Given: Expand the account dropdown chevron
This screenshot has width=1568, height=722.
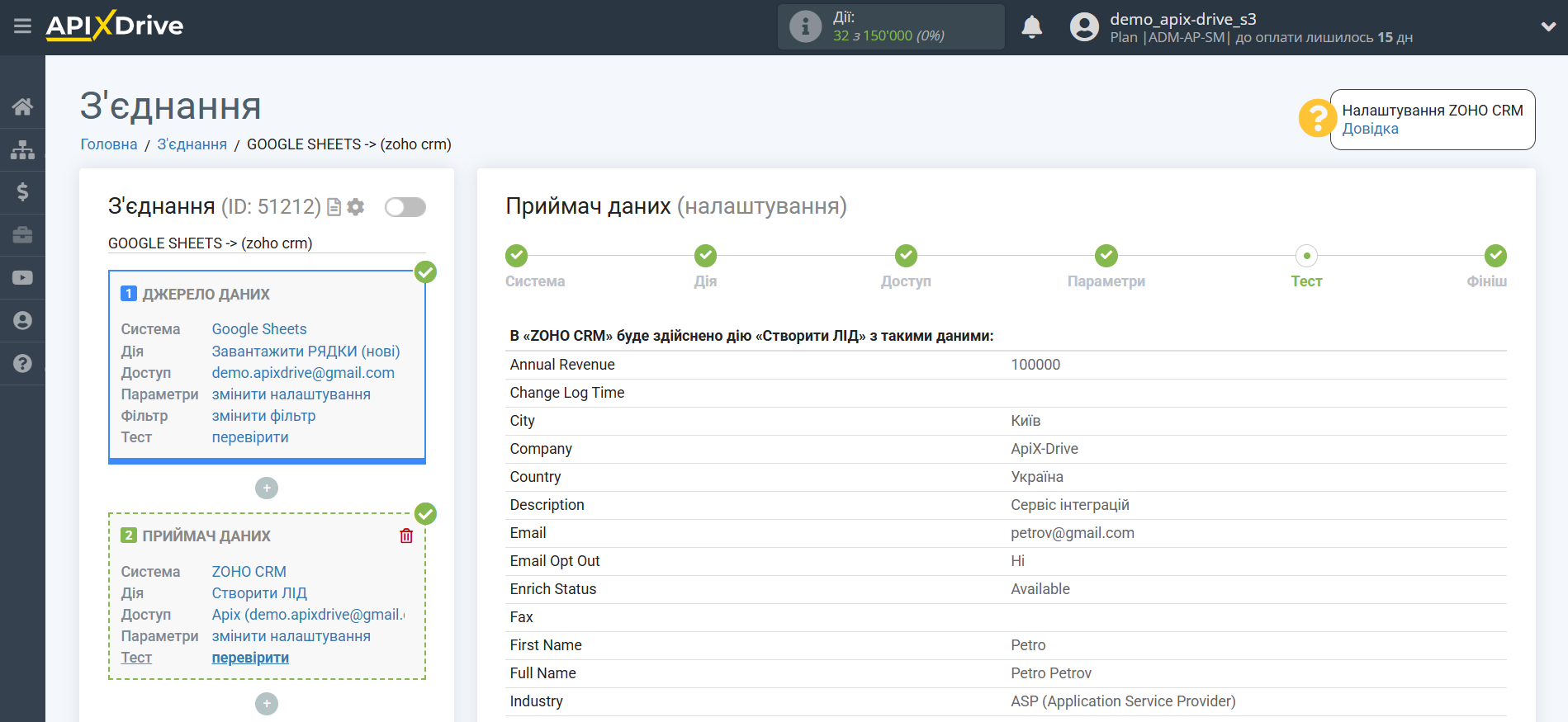Looking at the screenshot, I should coord(1548,27).
